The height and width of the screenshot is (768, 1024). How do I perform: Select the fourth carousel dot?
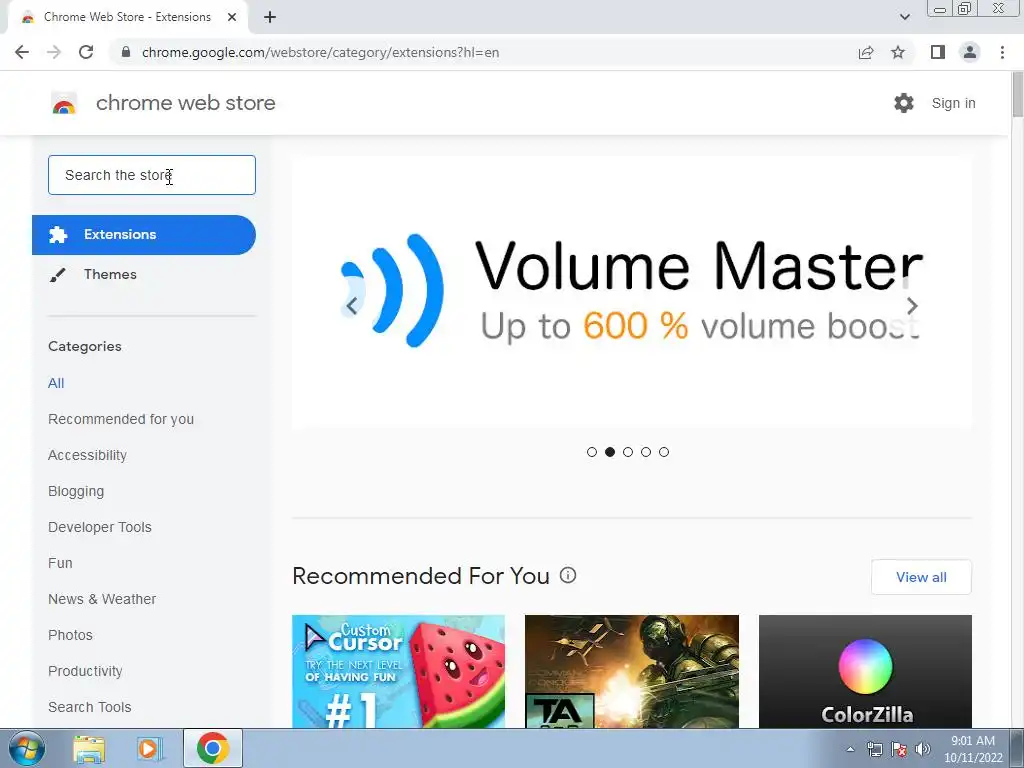(646, 452)
